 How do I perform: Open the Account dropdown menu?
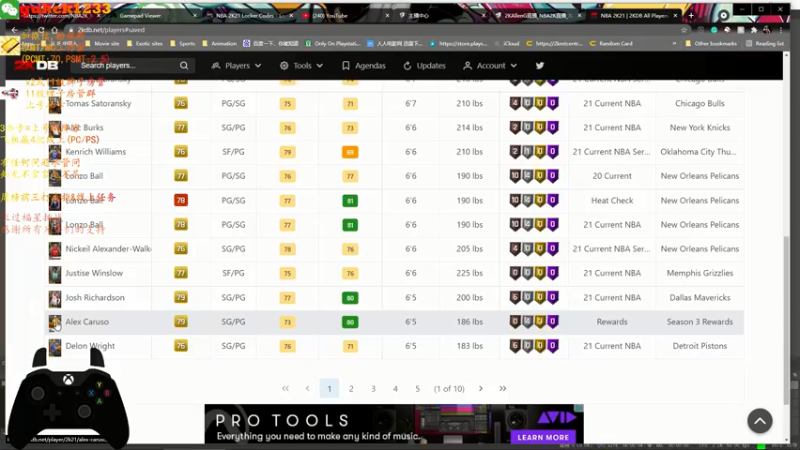point(490,65)
